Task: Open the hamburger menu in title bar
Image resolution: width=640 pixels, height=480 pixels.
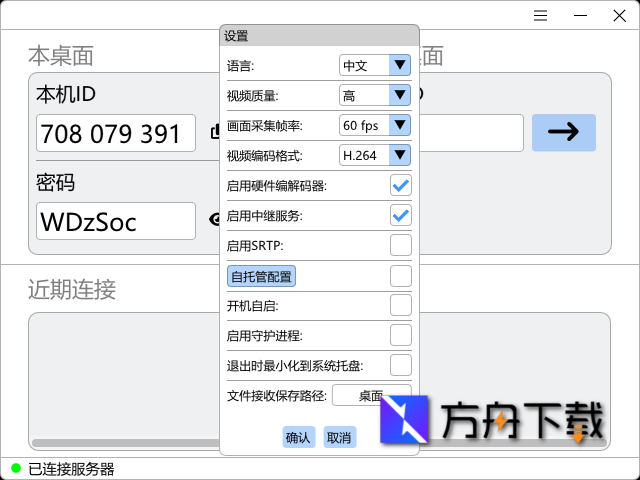Action: click(x=540, y=16)
